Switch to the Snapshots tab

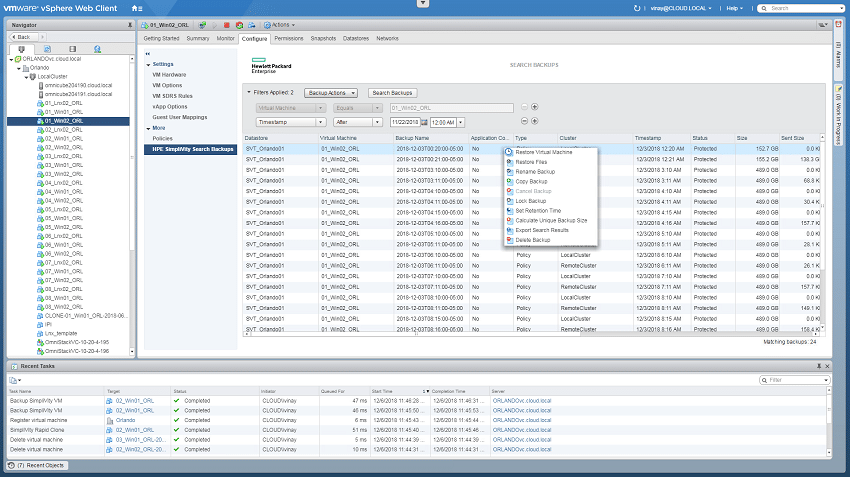click(x=323, y=38)
